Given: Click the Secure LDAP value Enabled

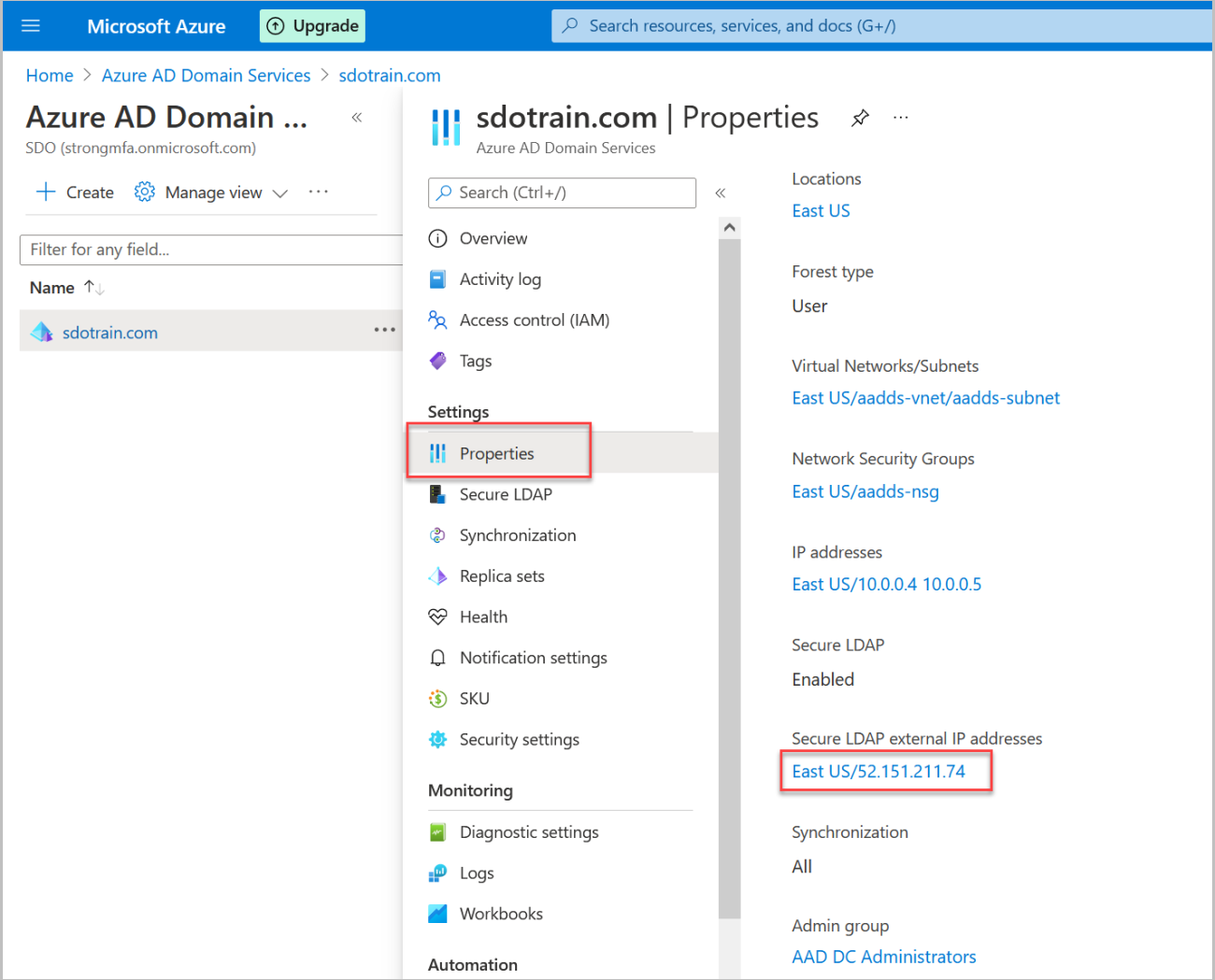Looking at the screenshot, I should (822, 679).
